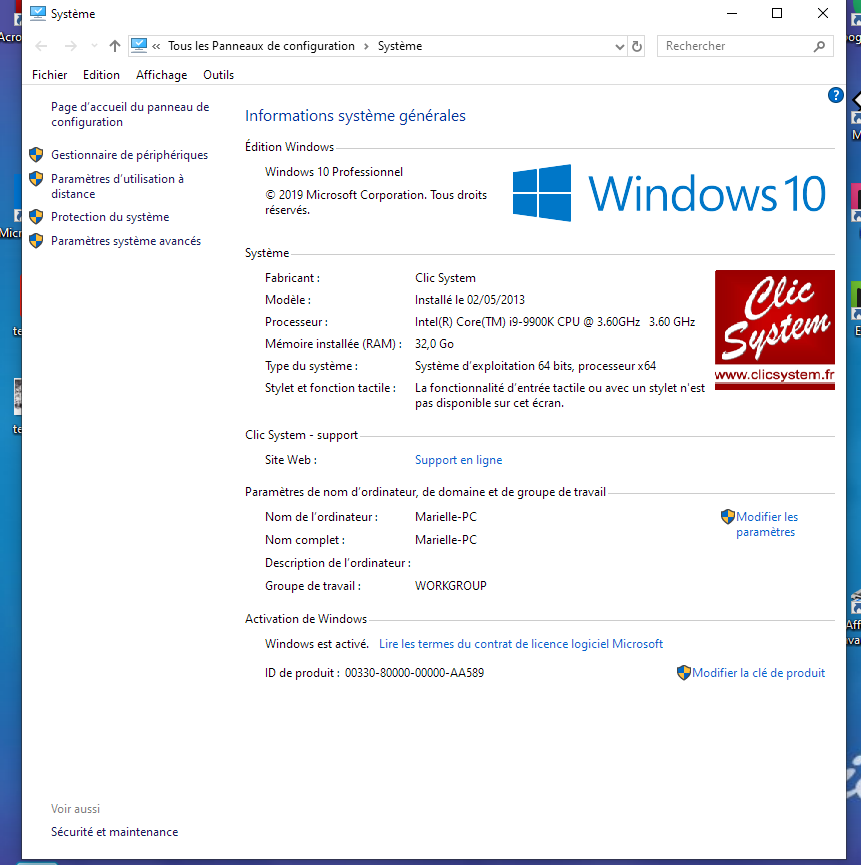Click shield icon beside Gestionnaire de périphériques

[36, 155]
